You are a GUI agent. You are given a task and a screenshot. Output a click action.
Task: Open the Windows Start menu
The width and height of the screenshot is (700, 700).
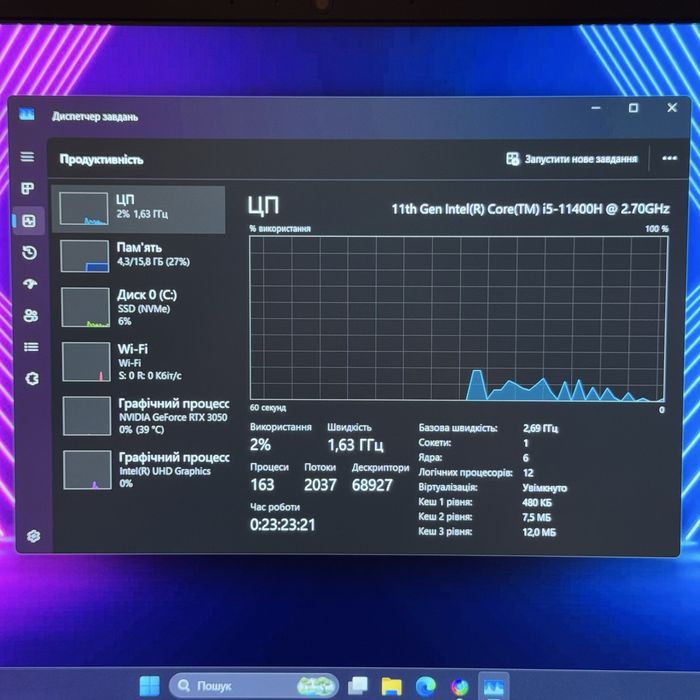(x=150, y=685)
